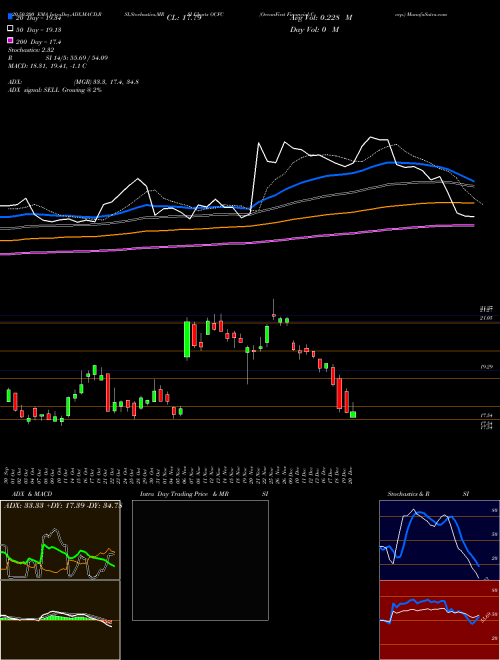Click the 'SI 14/3: 35.69 / 54.09' value

[77, 58]
